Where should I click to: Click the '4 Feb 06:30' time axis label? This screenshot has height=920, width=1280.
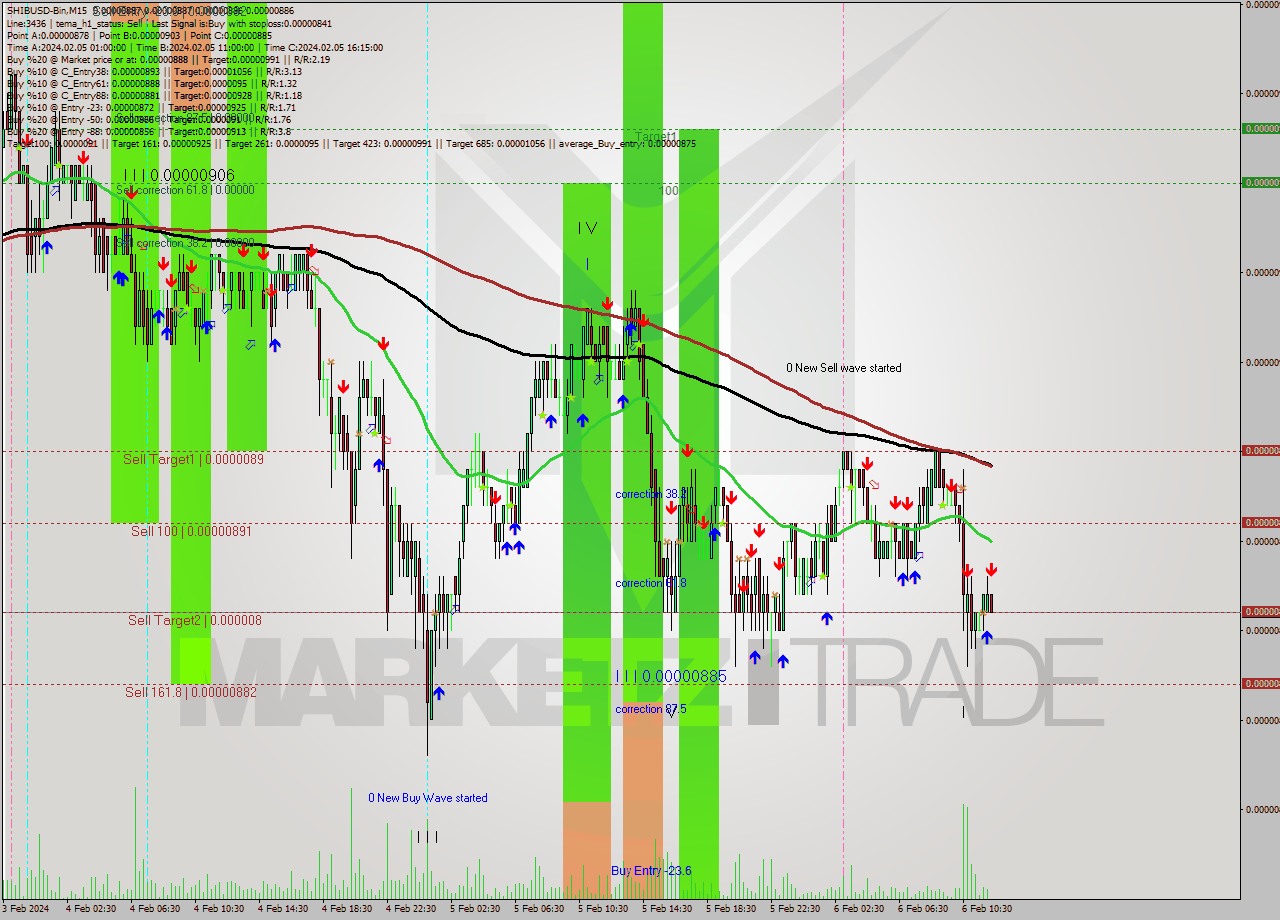154,909
